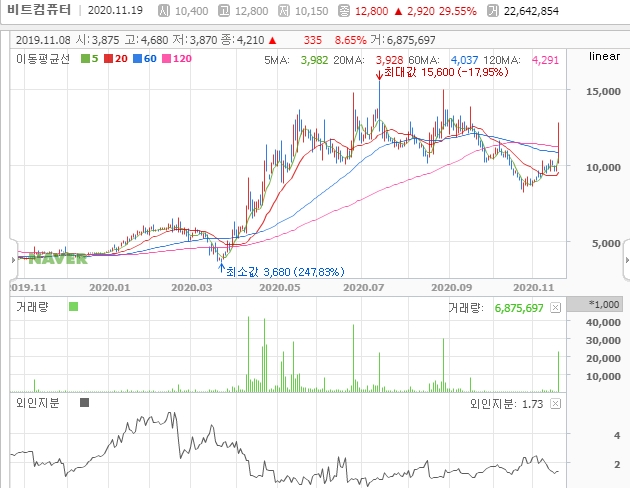Screen dimensions: 630x488
Task: Click the green 거래량 legend swatch
Action: click(x=74, y=307)
